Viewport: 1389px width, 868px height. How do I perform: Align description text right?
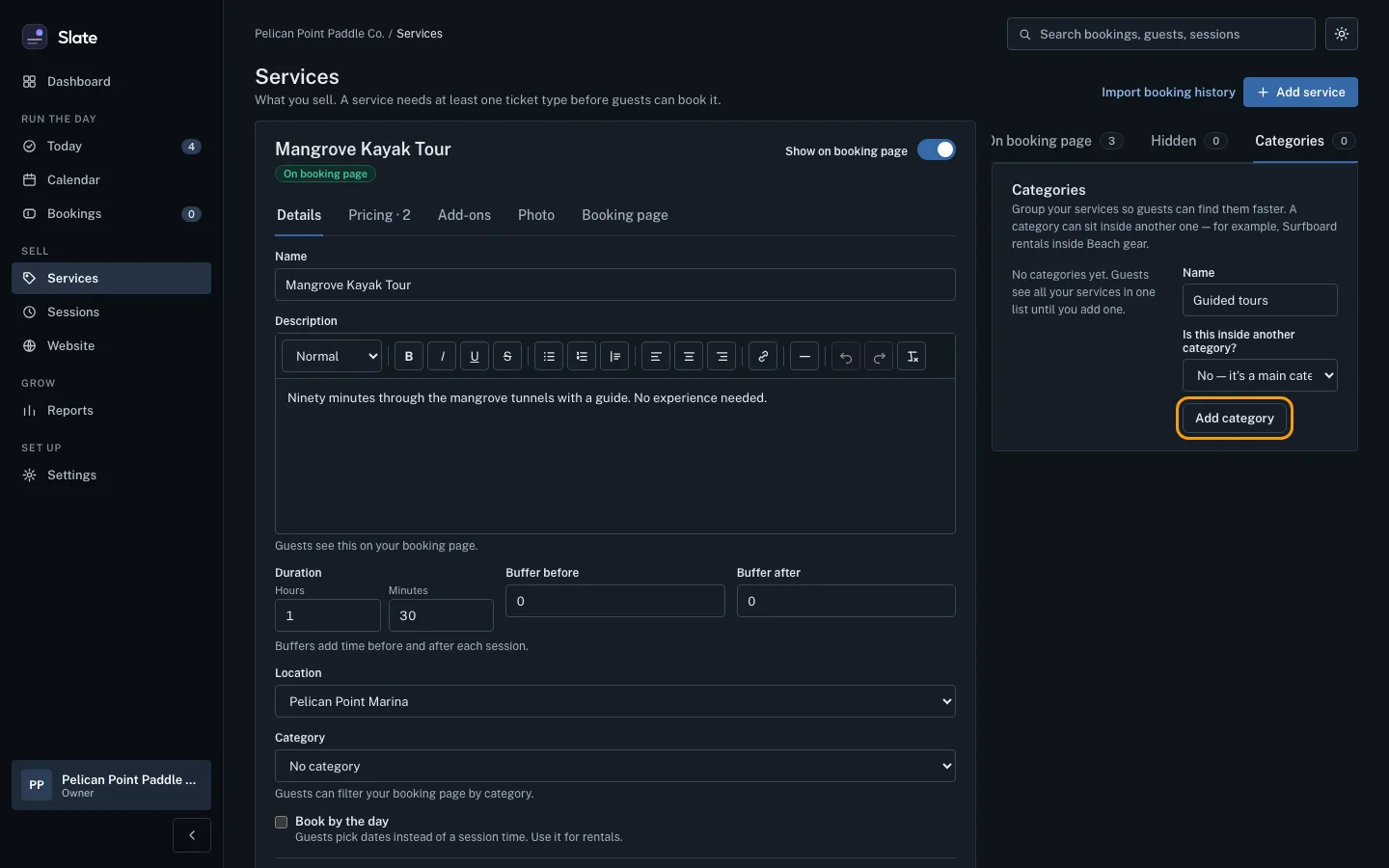722,357
